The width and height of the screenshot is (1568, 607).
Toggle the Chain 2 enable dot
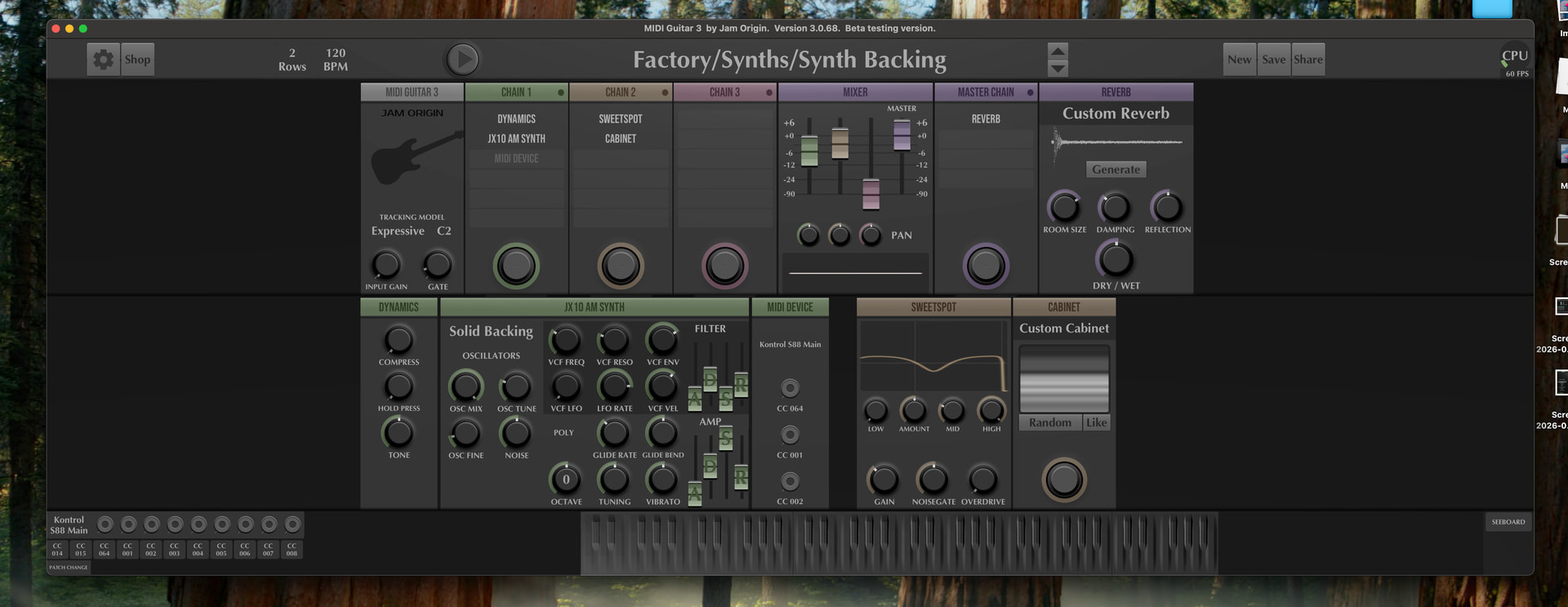point(665,92)
